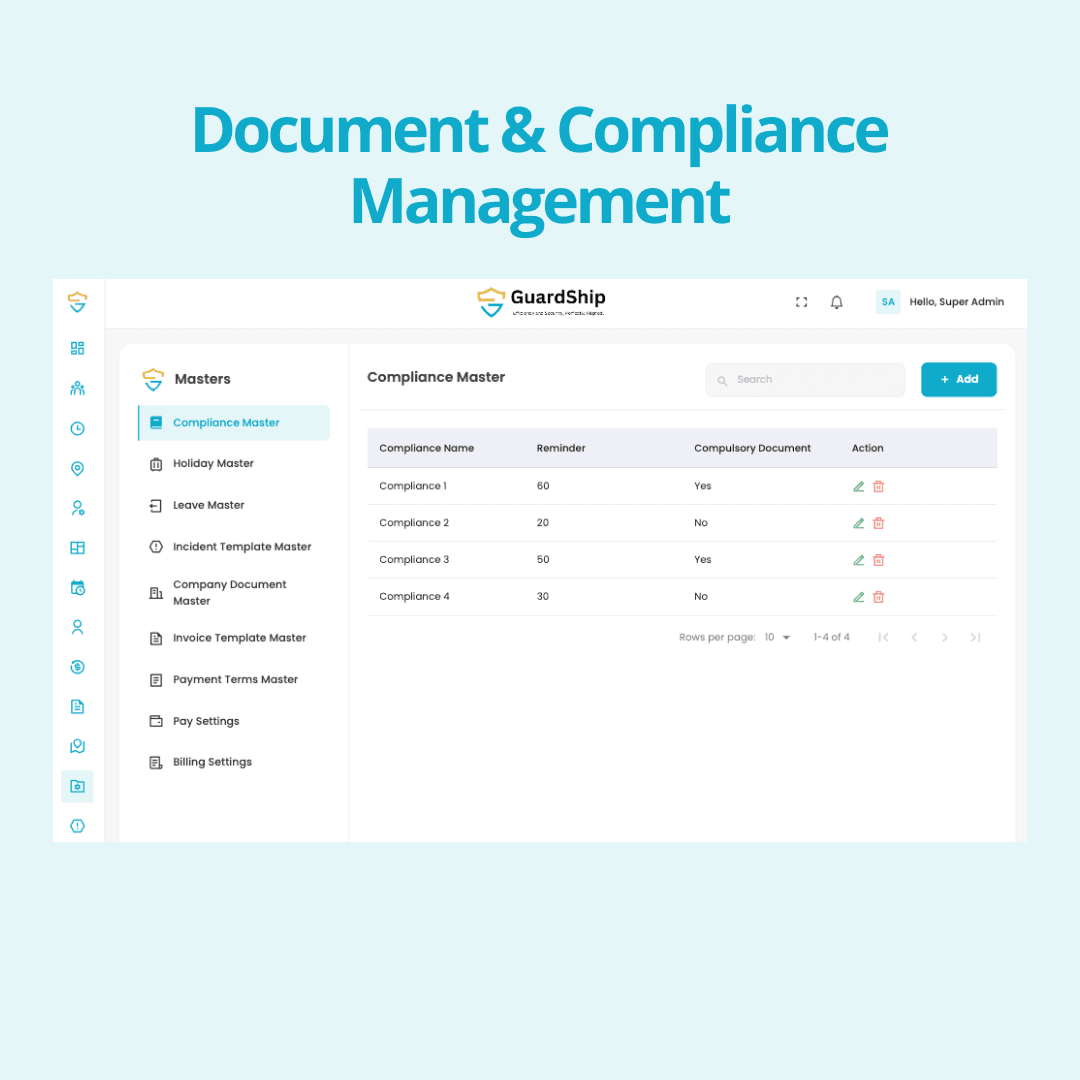This screenshot has width=1080, height=1080.
Task: Click the SA avatar badge
Action: (x=888, y=302)
